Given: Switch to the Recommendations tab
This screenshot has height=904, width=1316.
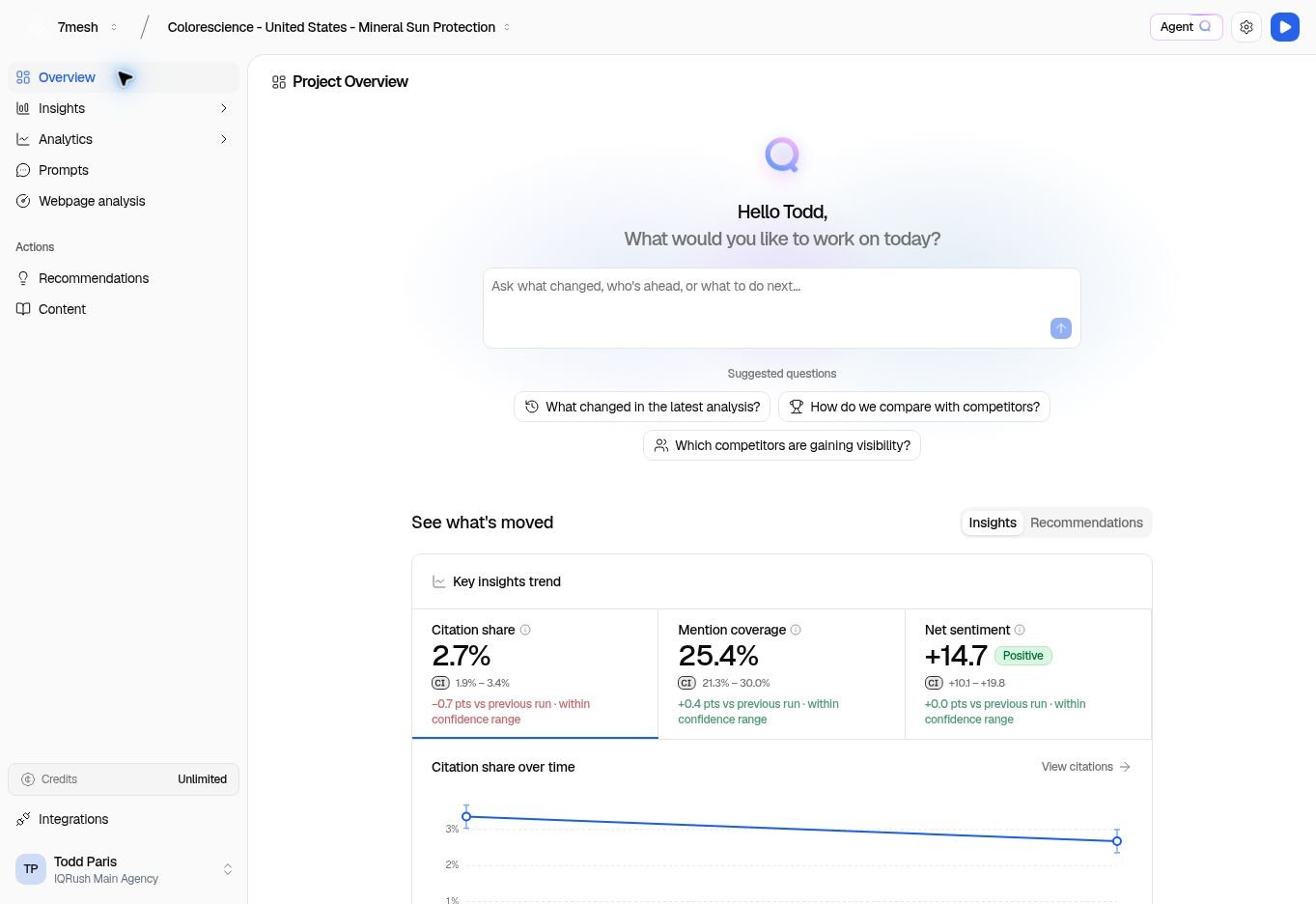Looking at the screenshot, I should pos(1086,523).
